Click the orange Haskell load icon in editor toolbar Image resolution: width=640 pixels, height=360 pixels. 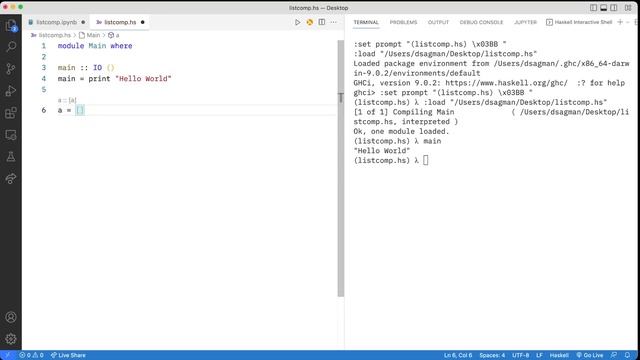click(310, 22)
